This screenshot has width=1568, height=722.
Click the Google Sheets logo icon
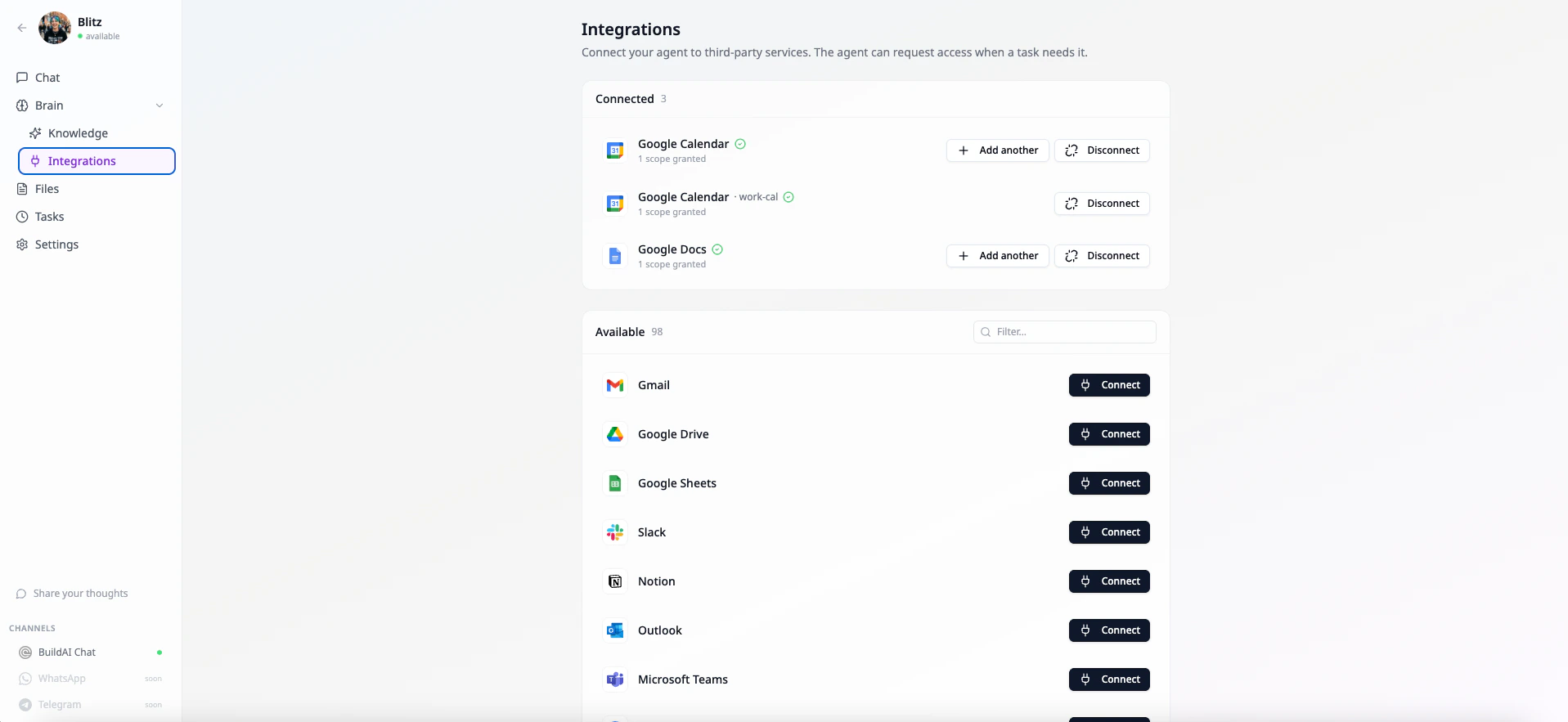coord(615,483)
